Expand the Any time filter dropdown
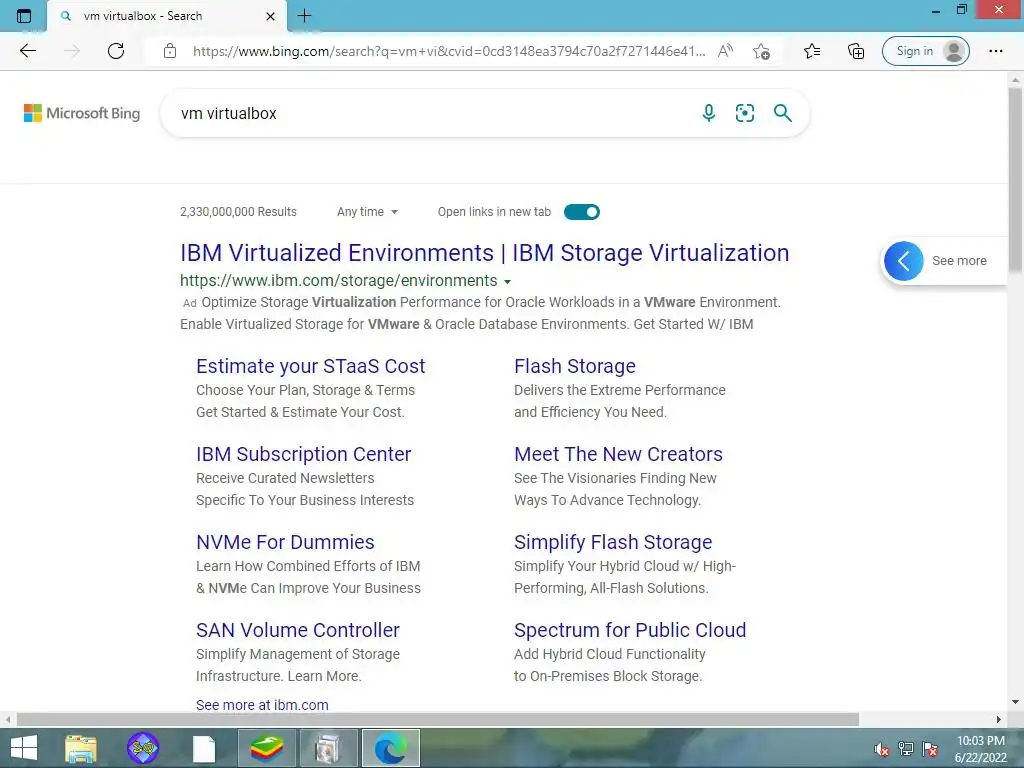Image resolution: width=1024 pixels, height=768 pixels. point(367,212)
